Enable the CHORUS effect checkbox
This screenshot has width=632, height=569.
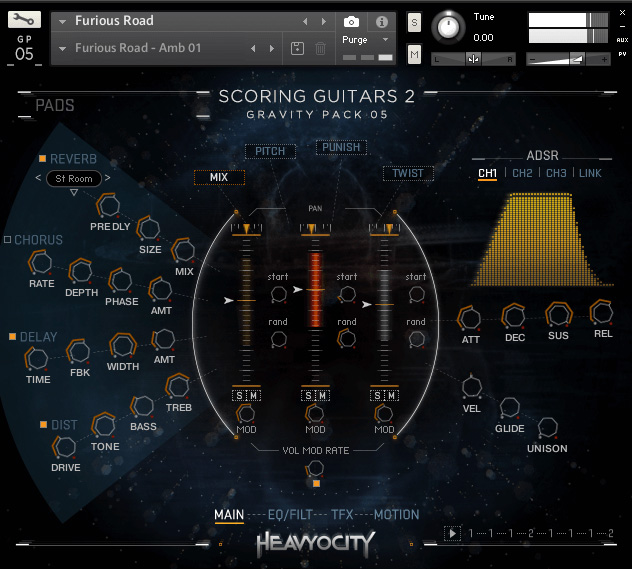point(7,240)
